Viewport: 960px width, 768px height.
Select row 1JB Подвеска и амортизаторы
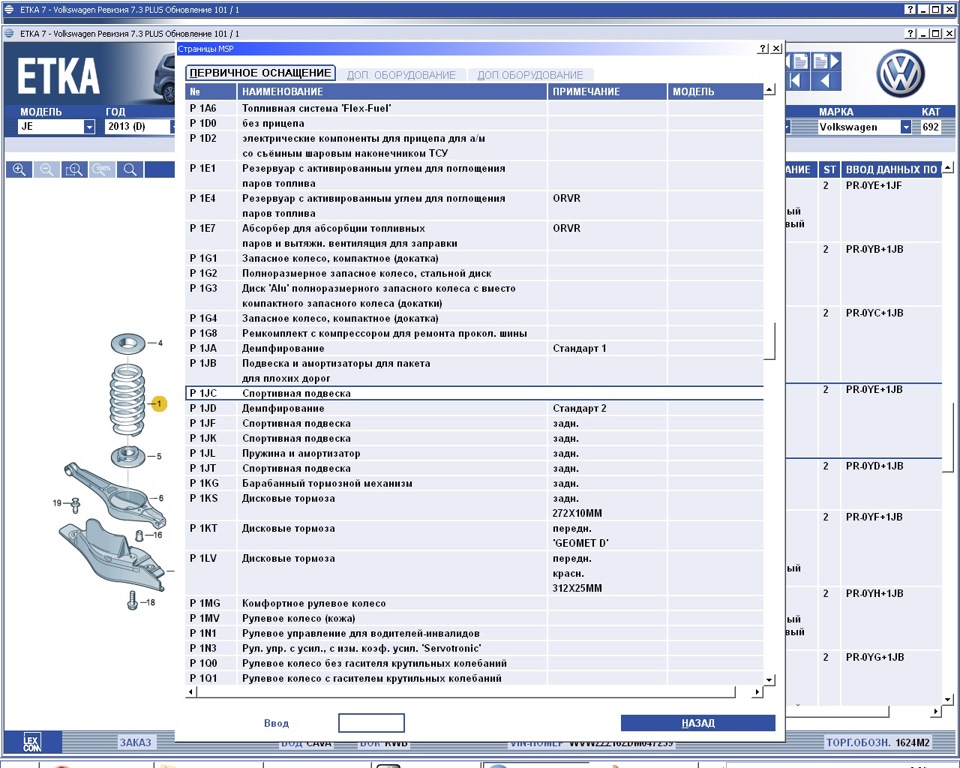pos(474,371)
